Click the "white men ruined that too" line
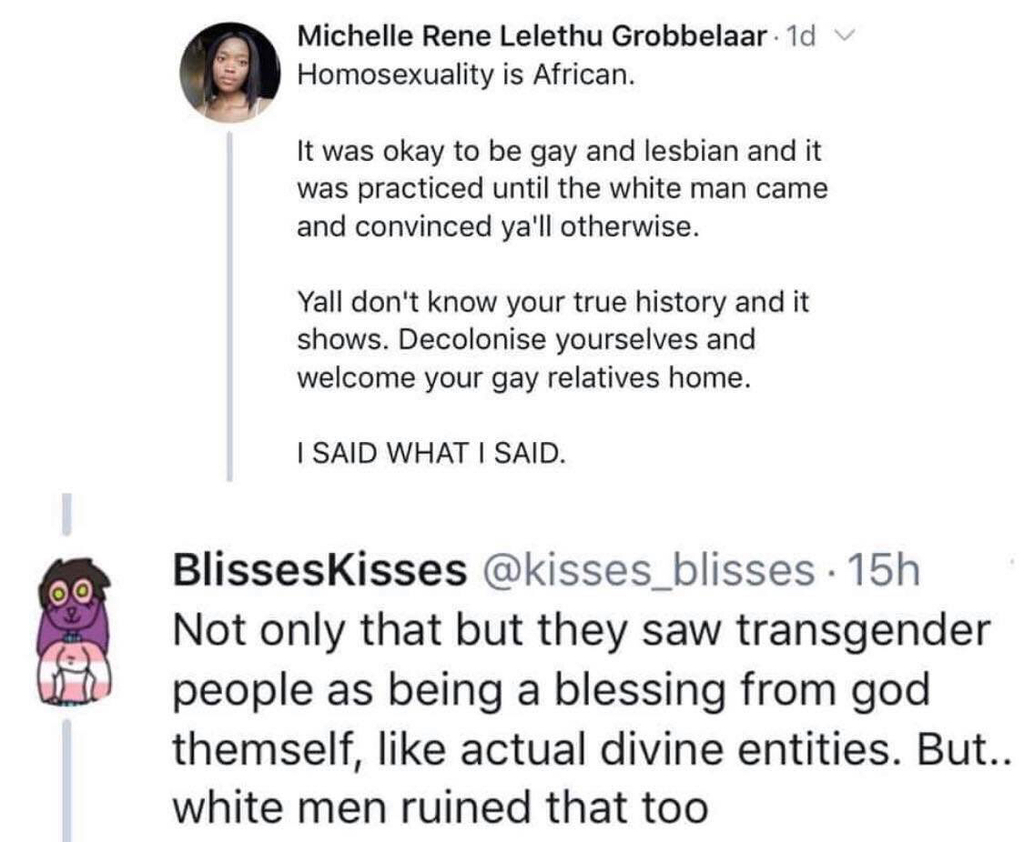 tap(440, 806)
